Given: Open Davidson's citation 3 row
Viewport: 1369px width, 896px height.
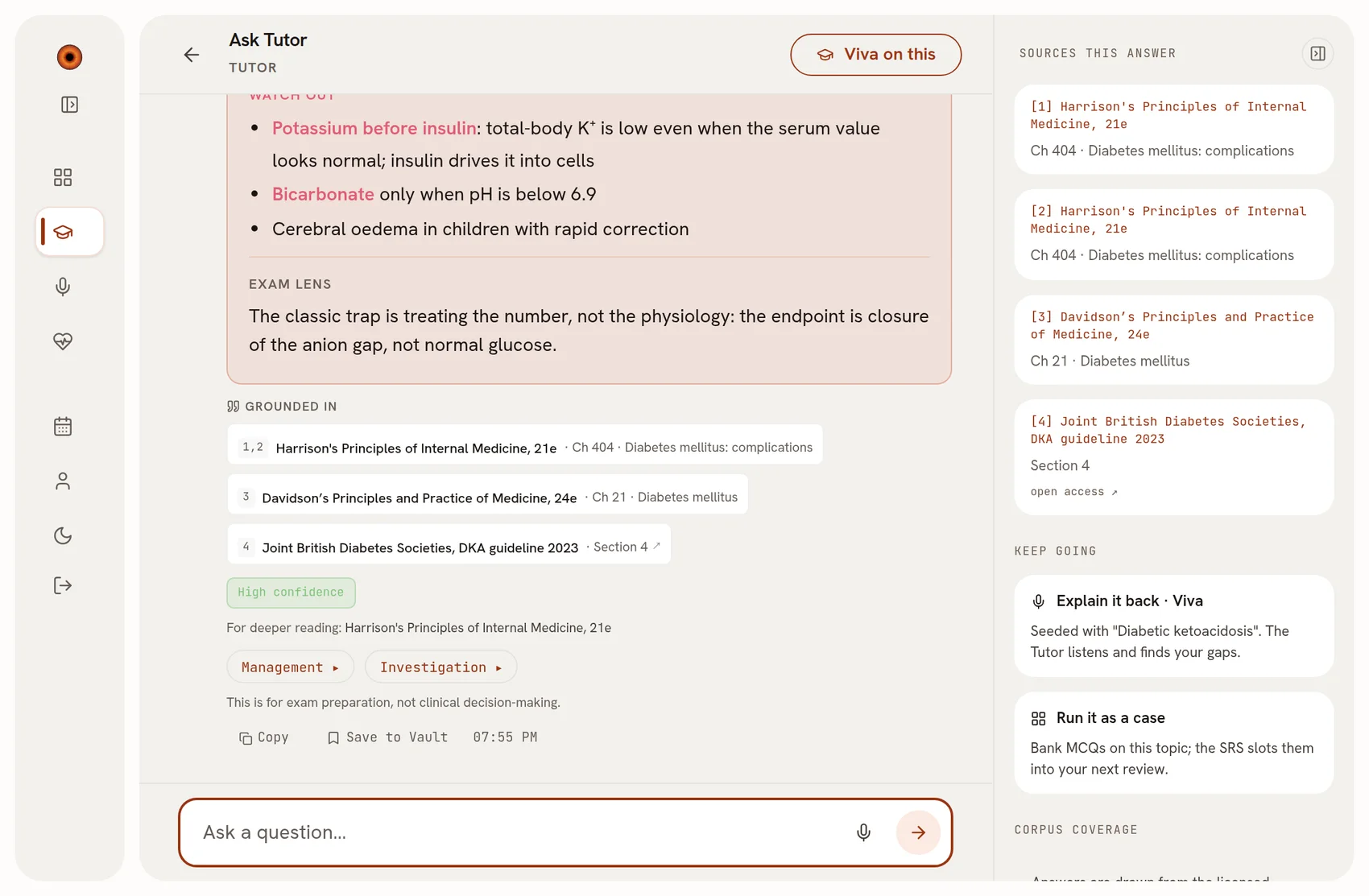Looking at the screenshot, I should point(487,494).
